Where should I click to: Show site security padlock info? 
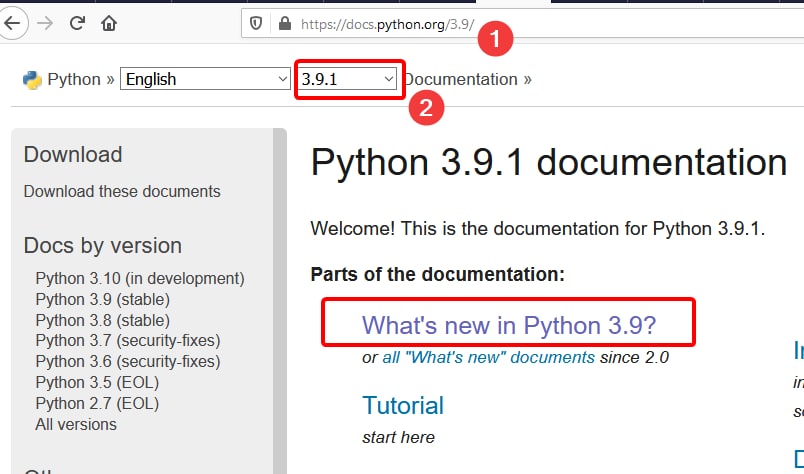285,24
